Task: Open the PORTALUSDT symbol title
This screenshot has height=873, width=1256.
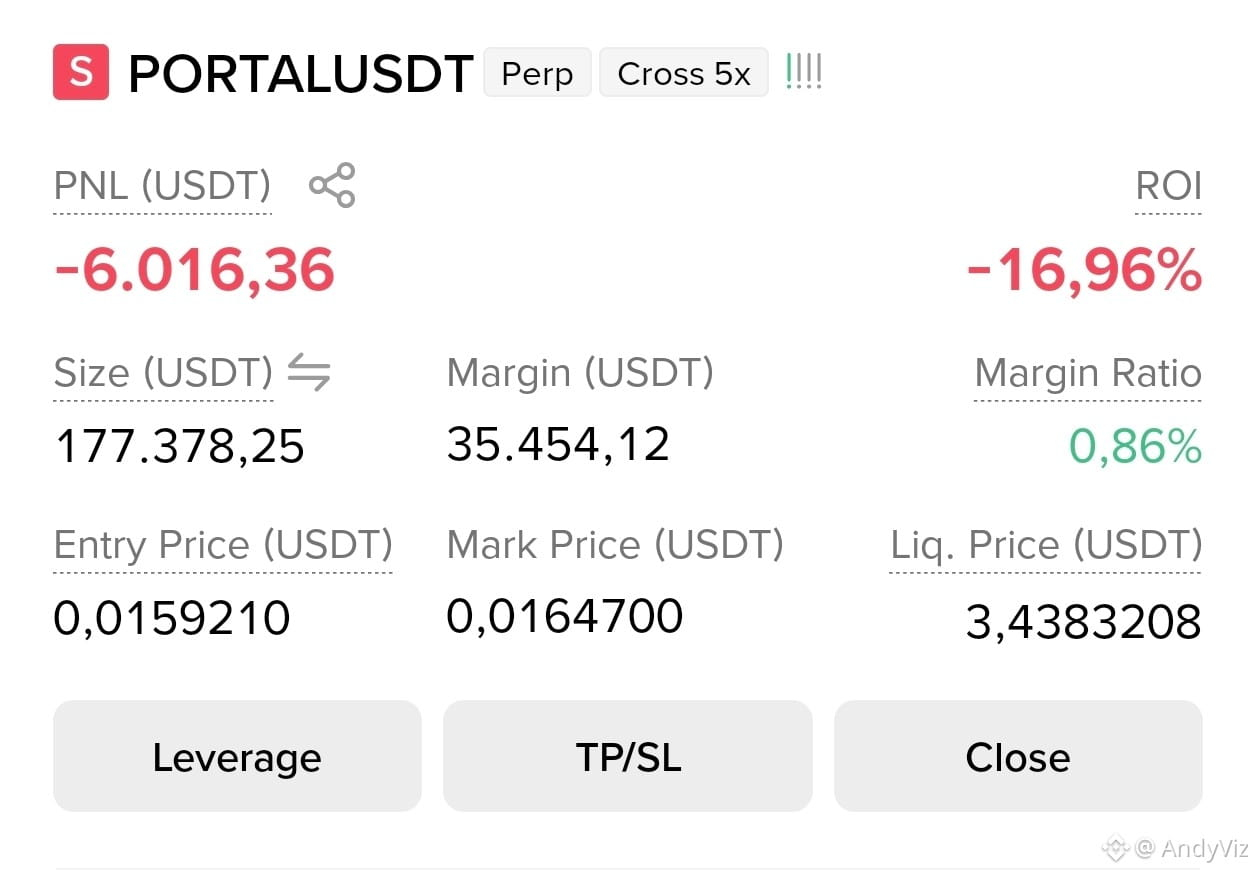Action: click(300, 74)
